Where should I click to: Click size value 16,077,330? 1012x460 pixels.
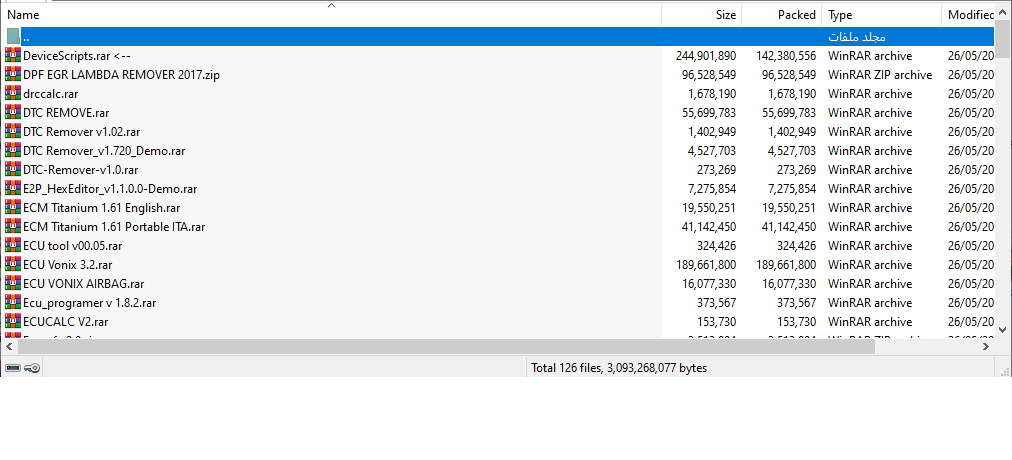(x=709, y=284)
